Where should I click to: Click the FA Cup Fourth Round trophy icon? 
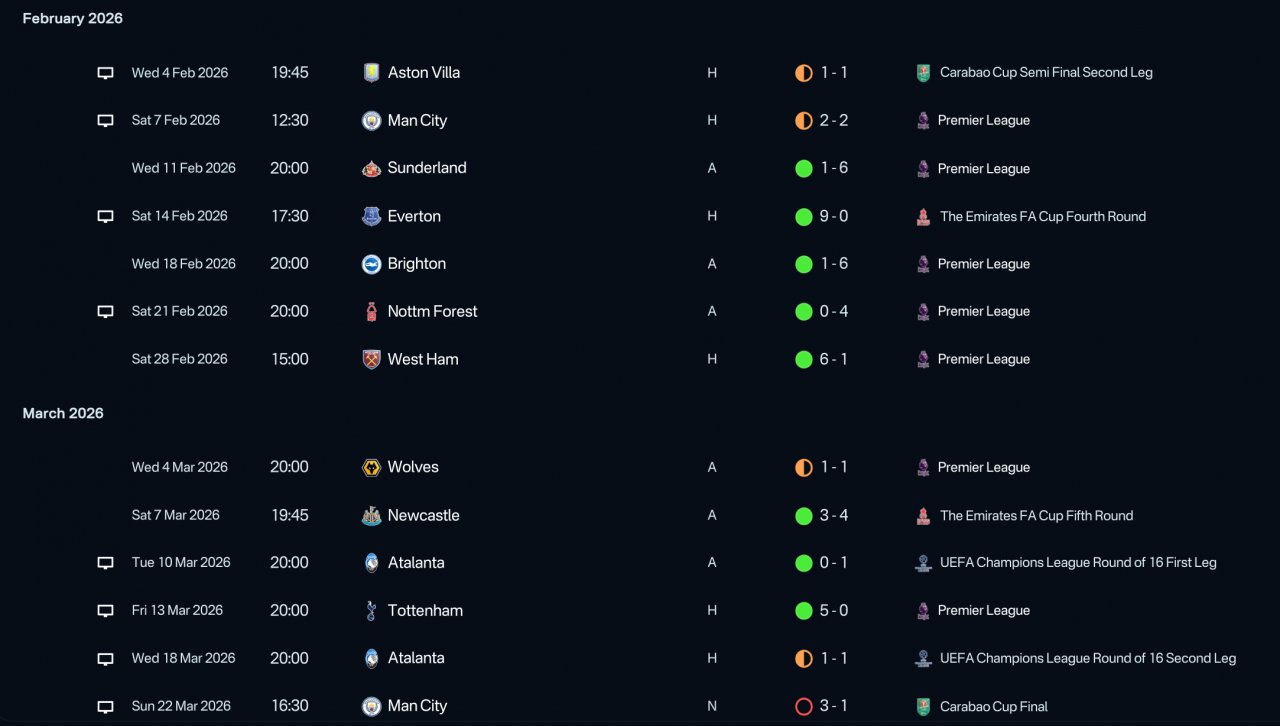[923, 216]
